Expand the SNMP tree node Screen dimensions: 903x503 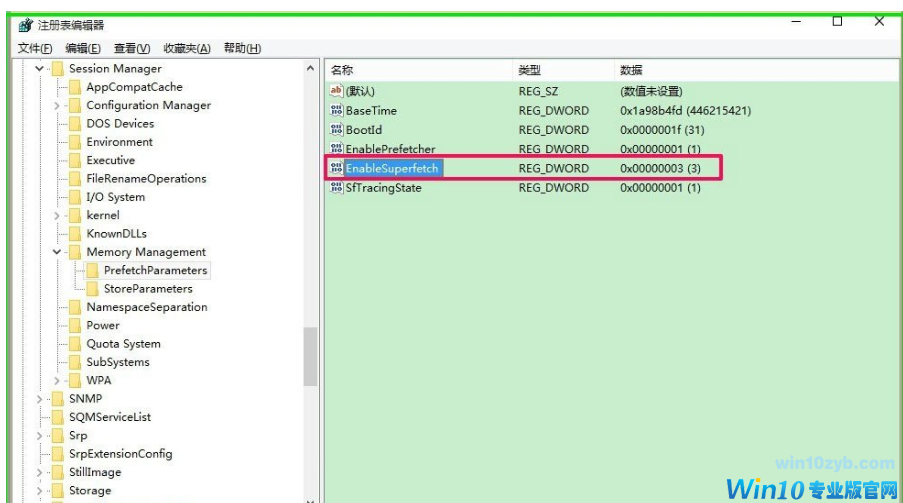(39, 399)
